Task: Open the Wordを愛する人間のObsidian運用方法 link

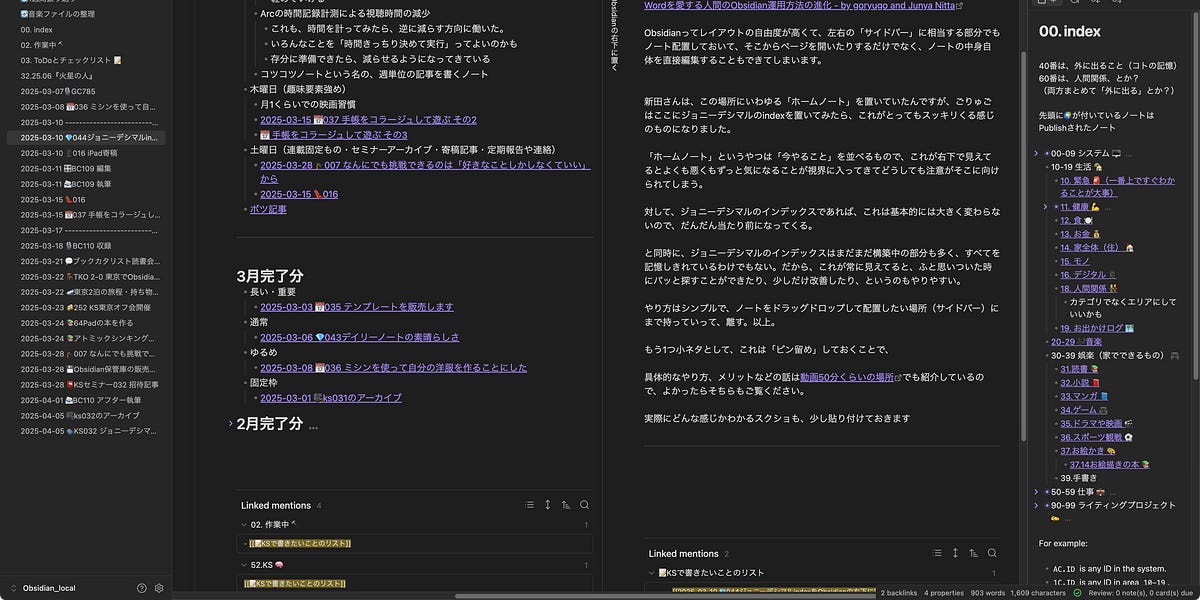Action: pos(803,6)
